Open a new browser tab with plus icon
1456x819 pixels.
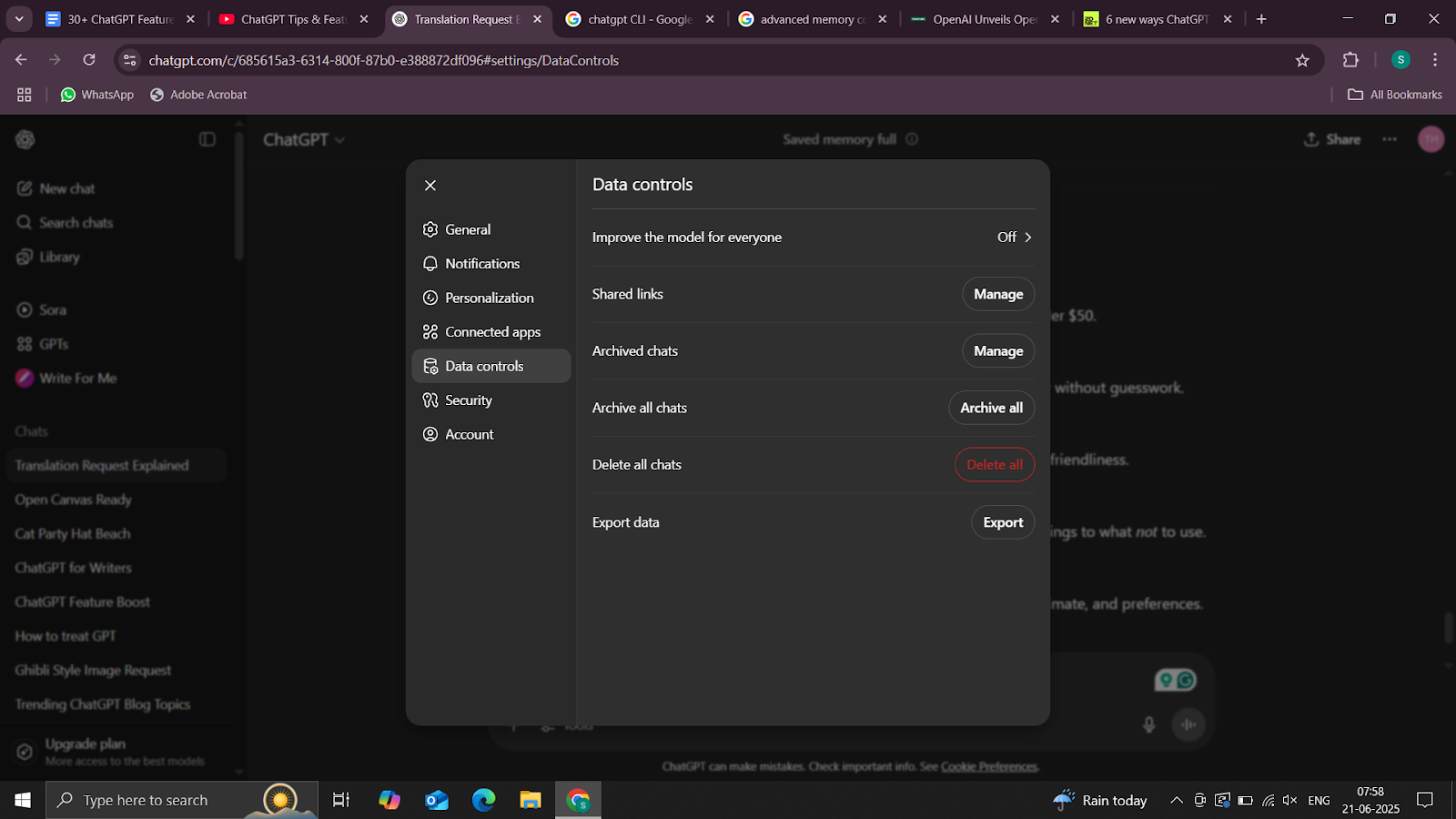click(x=1261, y=19)
